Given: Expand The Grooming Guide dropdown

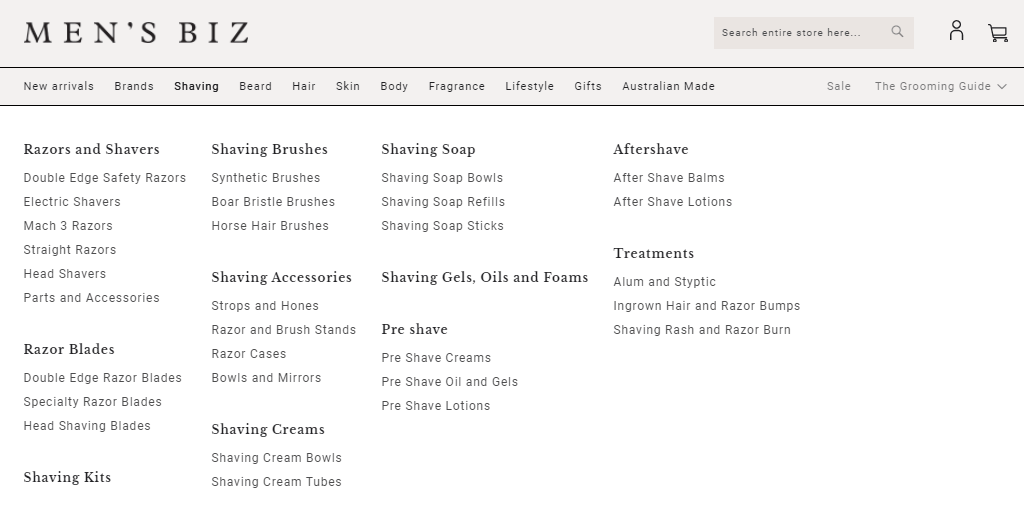Looking at the screenshot, I should 940,86.
